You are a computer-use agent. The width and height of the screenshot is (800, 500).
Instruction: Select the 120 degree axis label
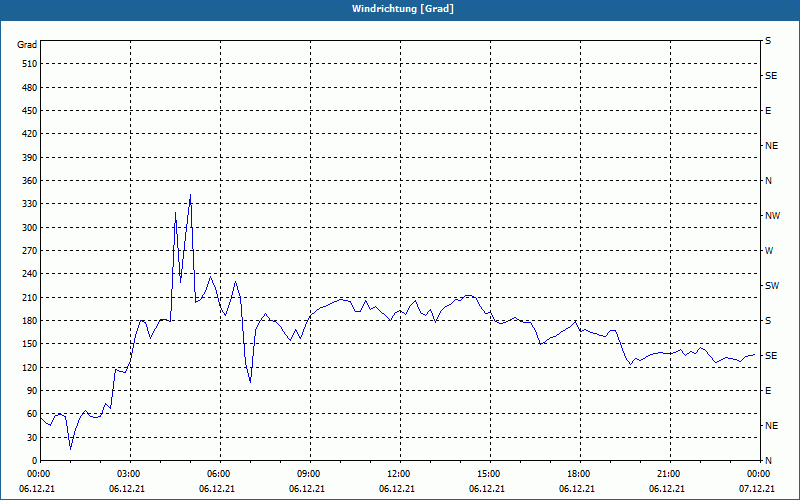tap(30, 367)
